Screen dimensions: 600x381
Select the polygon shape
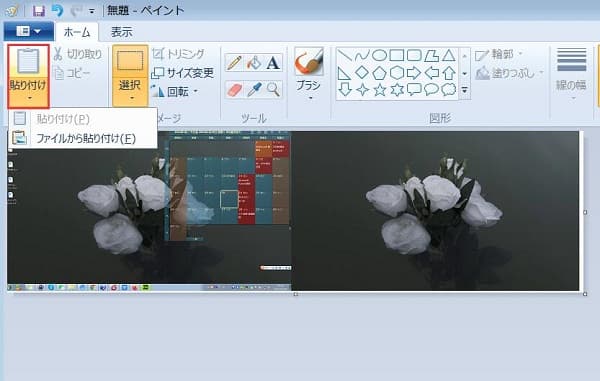coord(431,56)
